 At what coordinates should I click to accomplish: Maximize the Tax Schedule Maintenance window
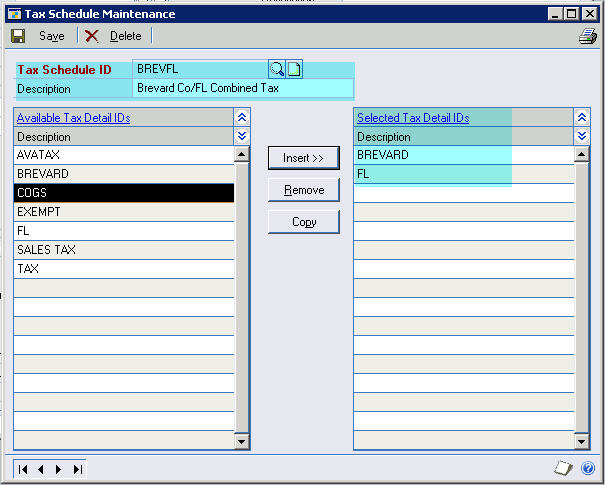(x=571, y=14)
